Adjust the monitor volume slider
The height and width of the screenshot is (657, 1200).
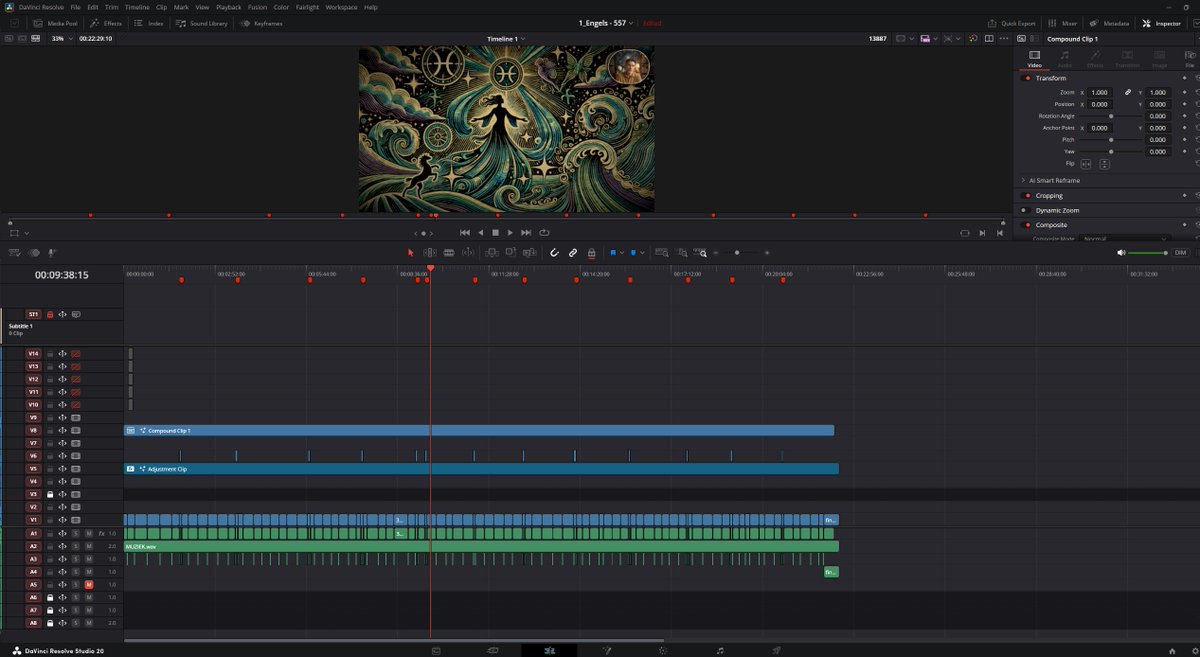[x=1148, y=253]
